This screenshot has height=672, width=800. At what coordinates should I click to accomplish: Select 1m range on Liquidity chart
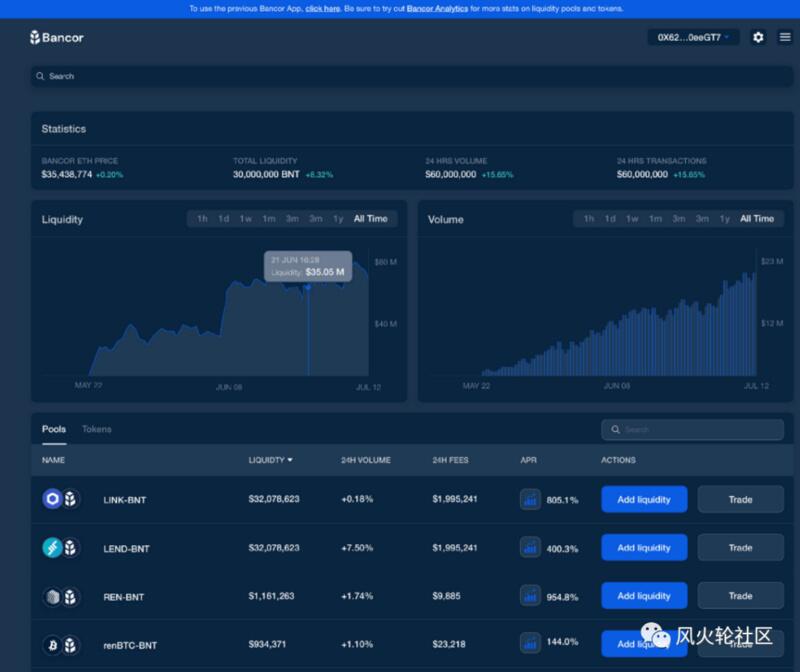coord(269,218)
